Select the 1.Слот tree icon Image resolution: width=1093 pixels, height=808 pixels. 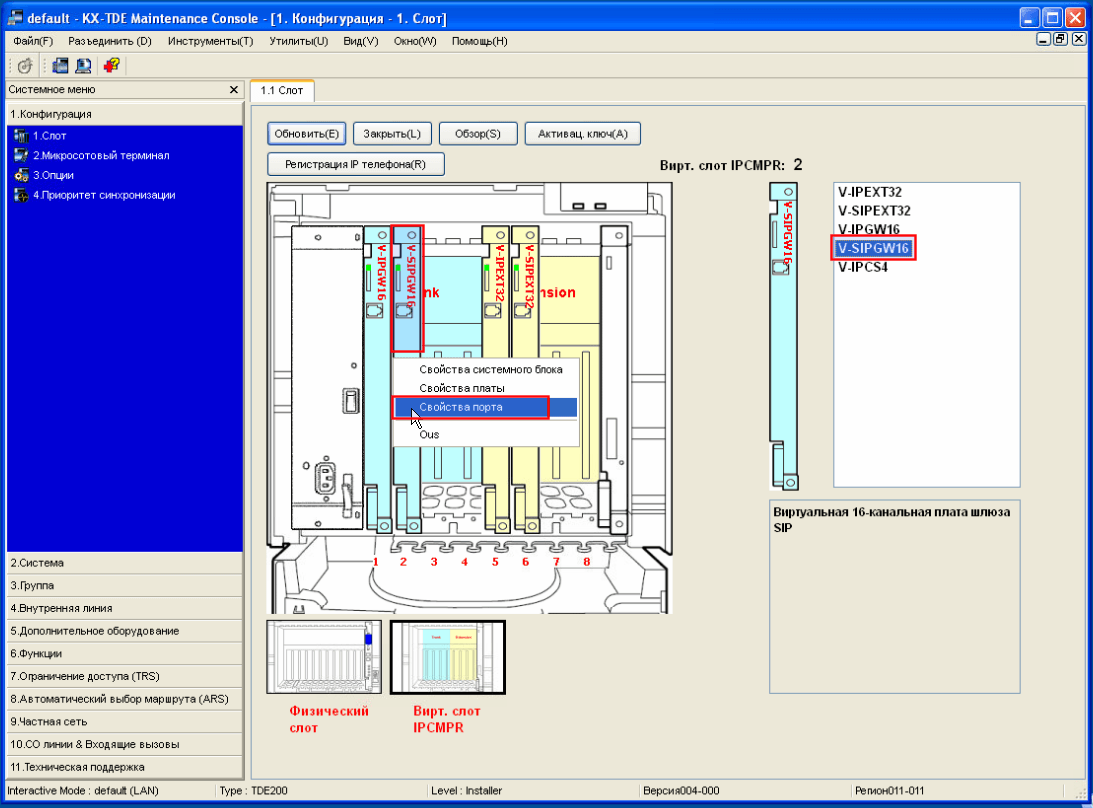pyautogui.click(x=21, y=136)
